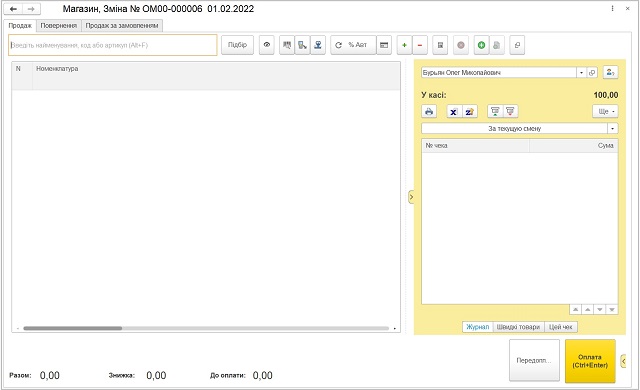Viewport: 640px width, 390px height.
Task: Click the scales toolbar icon
Action: click(x=318, y=45)
